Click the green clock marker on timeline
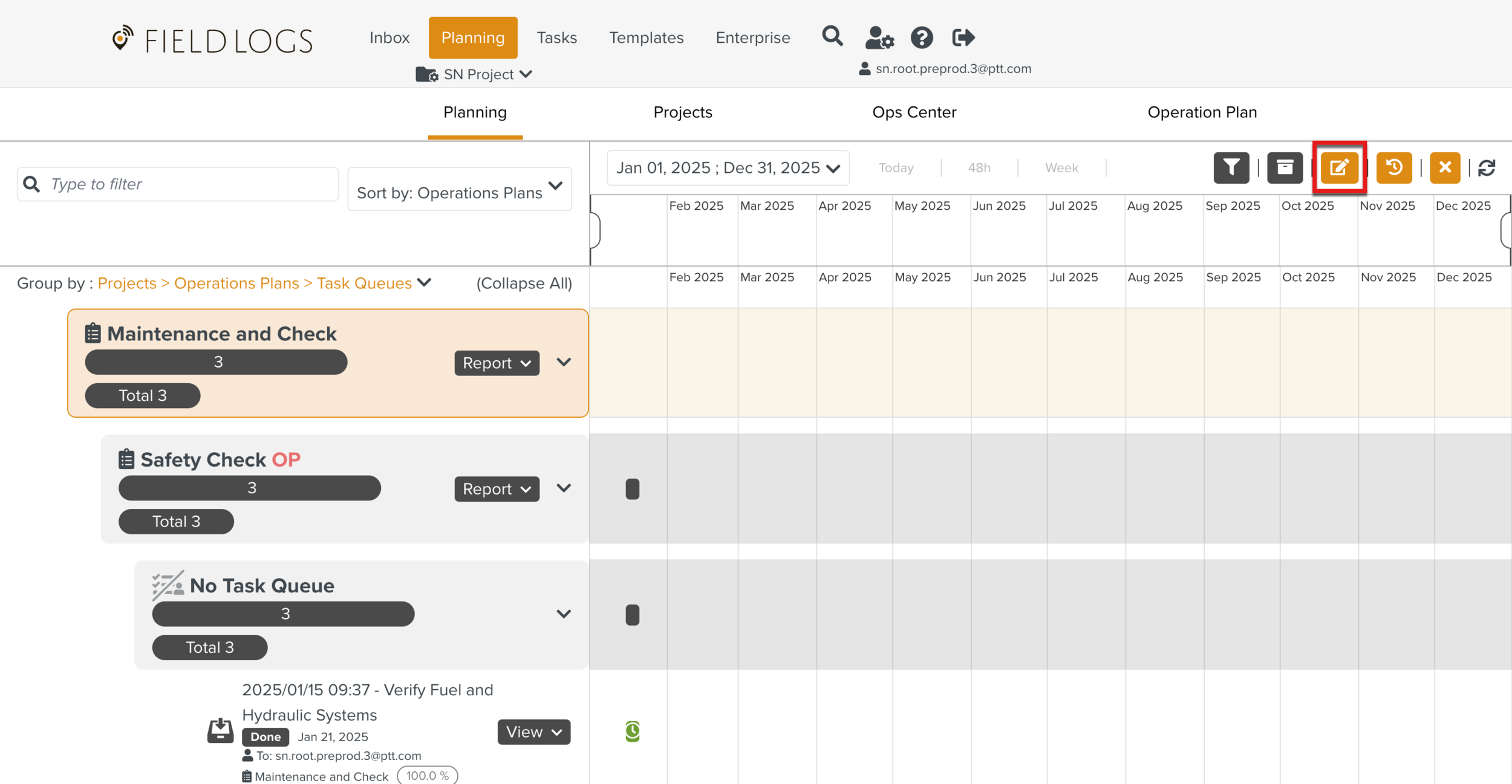This screenshot has width=1512, height=784. click(632, 731)
